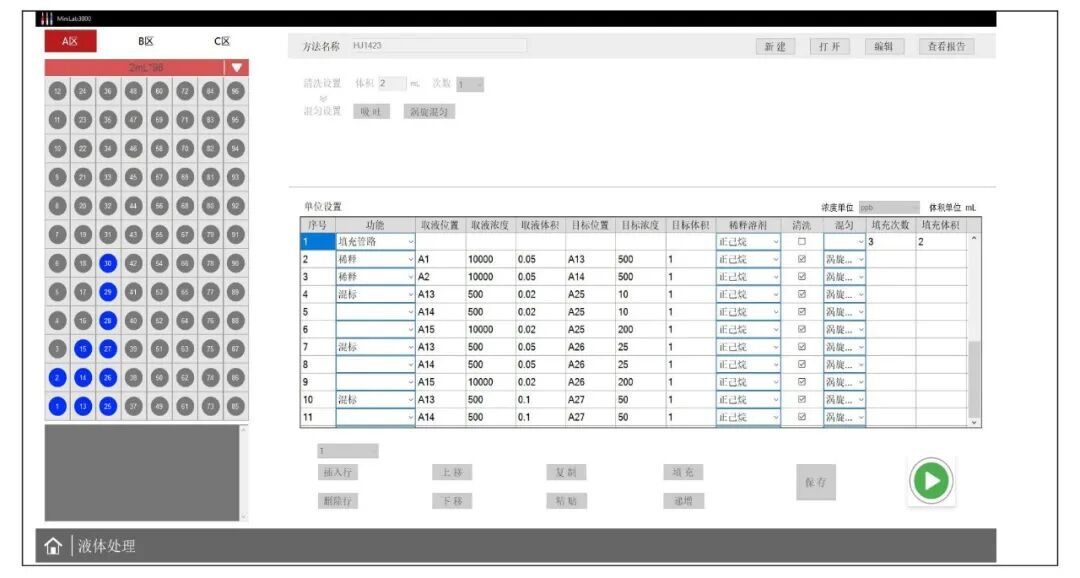The image size is (1080, 578).
Task: Select blue vial position 30
Action: coord(108,263)
